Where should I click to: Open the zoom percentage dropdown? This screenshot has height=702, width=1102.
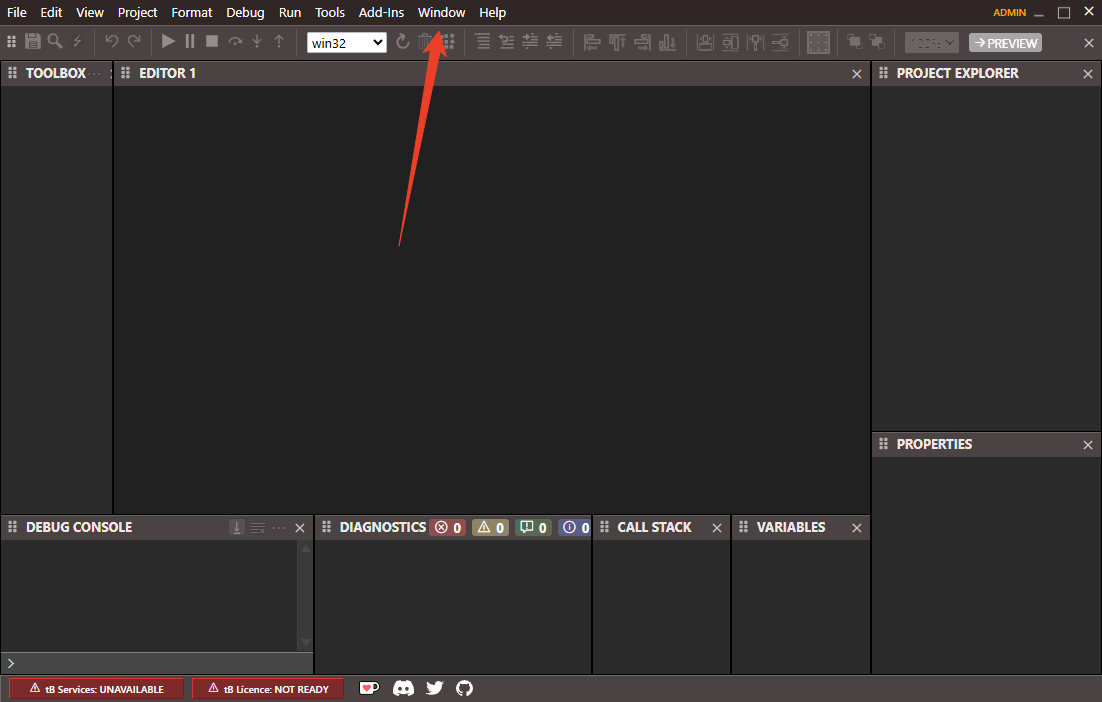[931, 42]
